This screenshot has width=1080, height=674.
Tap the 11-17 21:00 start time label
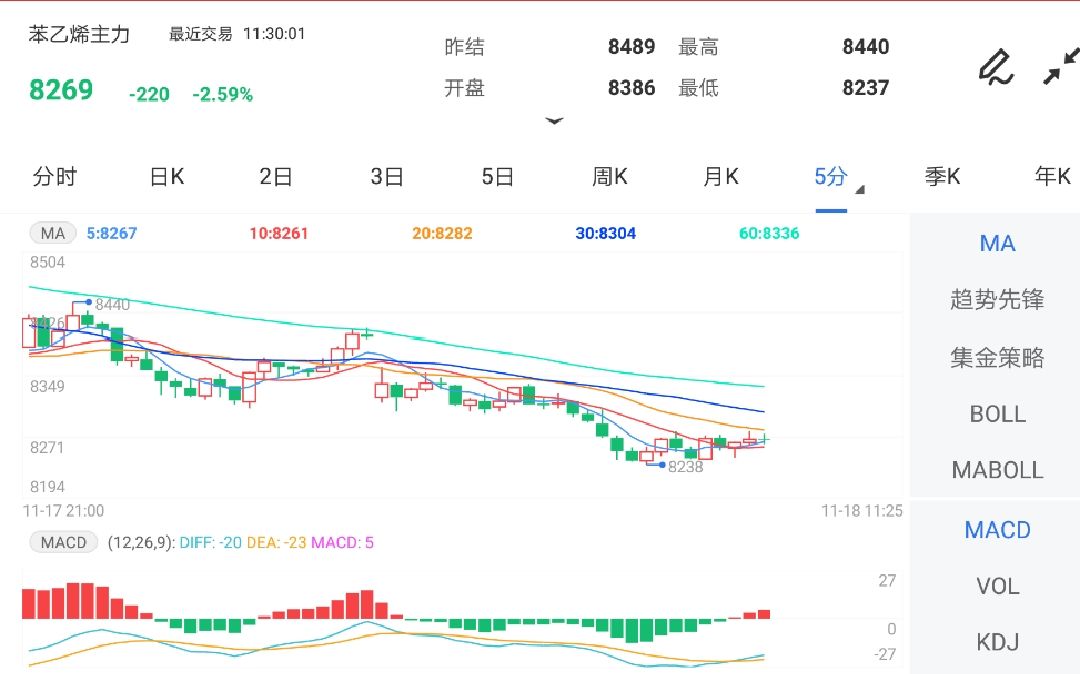(63, 511)
